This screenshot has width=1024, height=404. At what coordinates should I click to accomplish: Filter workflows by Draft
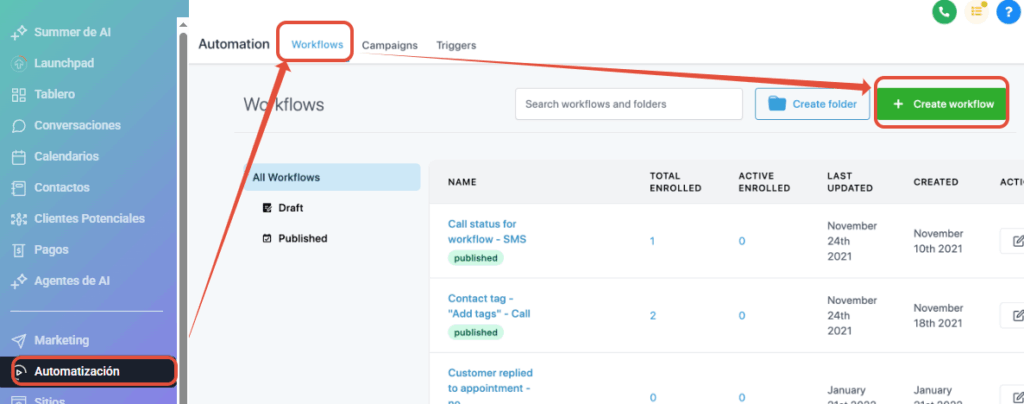coord(289,208)
